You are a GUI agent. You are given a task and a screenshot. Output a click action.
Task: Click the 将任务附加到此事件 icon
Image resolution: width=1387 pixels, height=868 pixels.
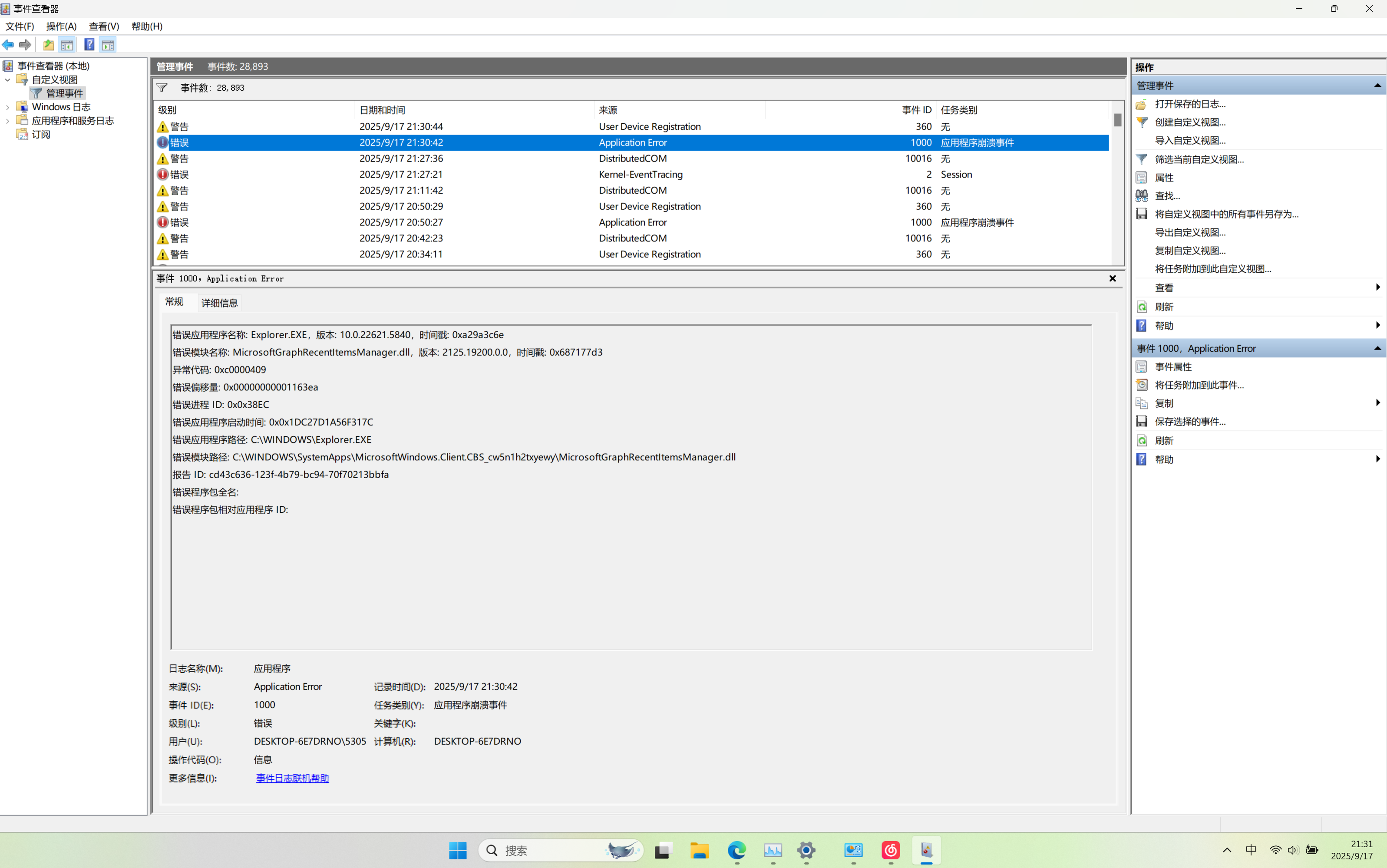pyautogui.click(x=1142, y=385)
